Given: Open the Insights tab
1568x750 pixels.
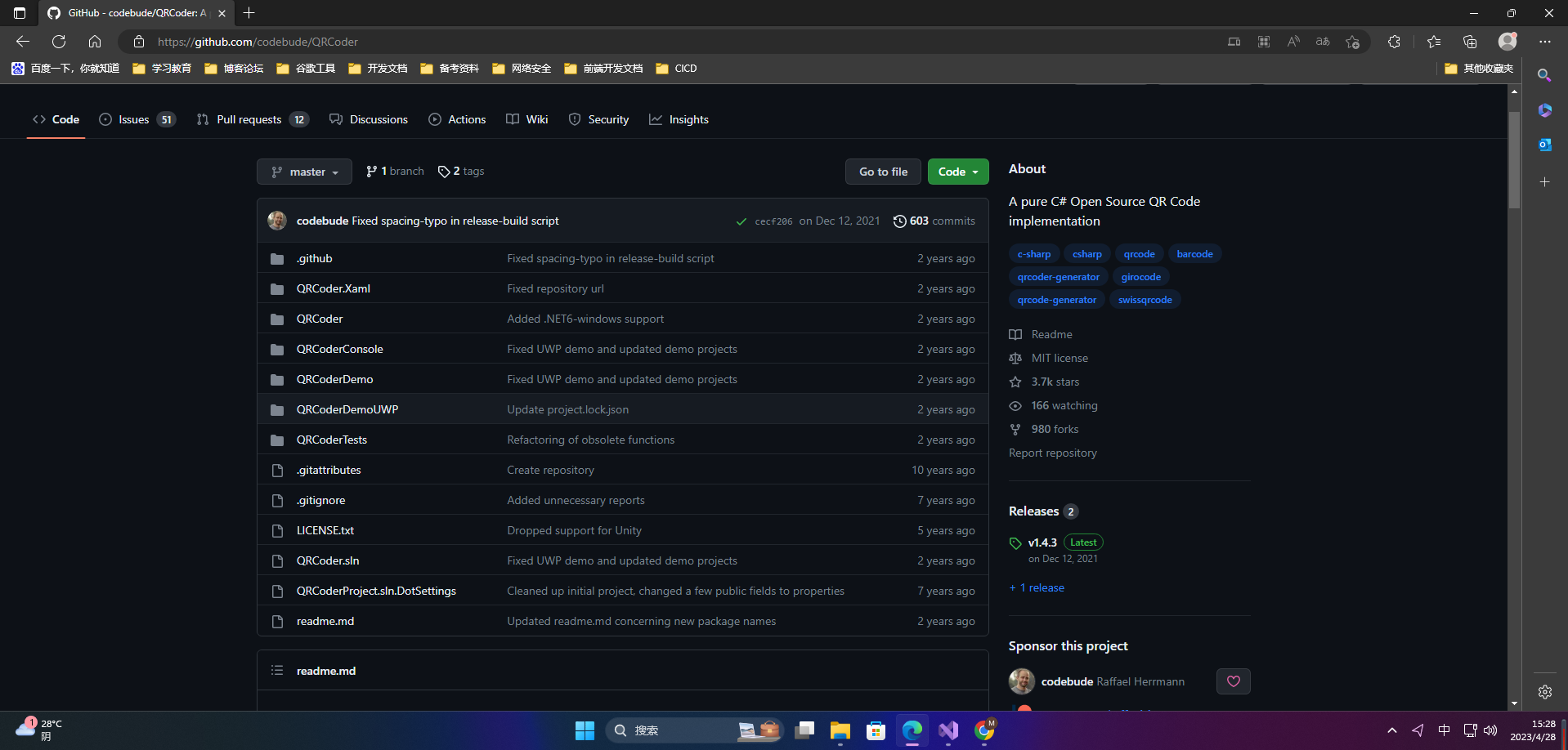Looking at the screenshot, I should pos(679,119).
